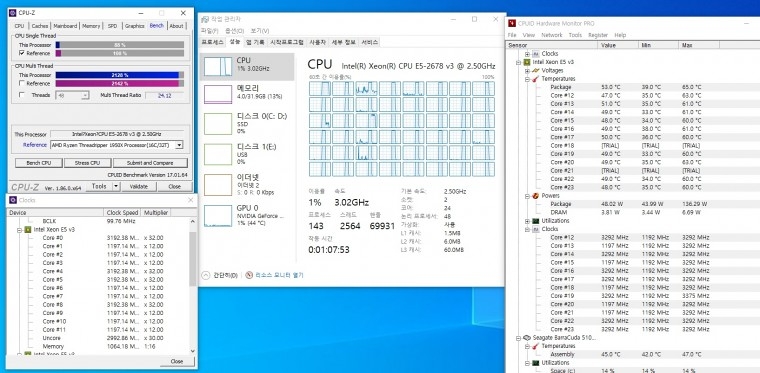Click the Submit and Compare button

150,163
